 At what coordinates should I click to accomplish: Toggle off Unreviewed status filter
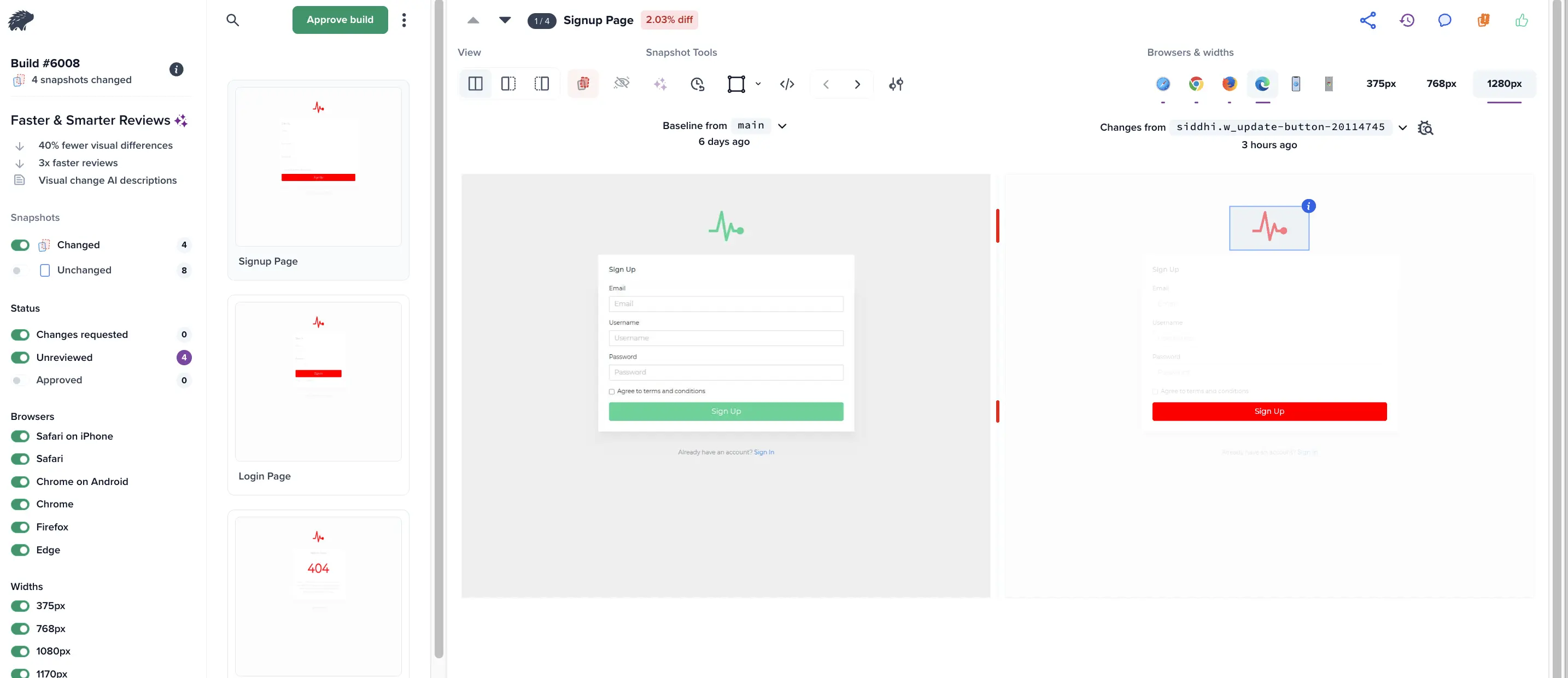[x=20, y=357]
